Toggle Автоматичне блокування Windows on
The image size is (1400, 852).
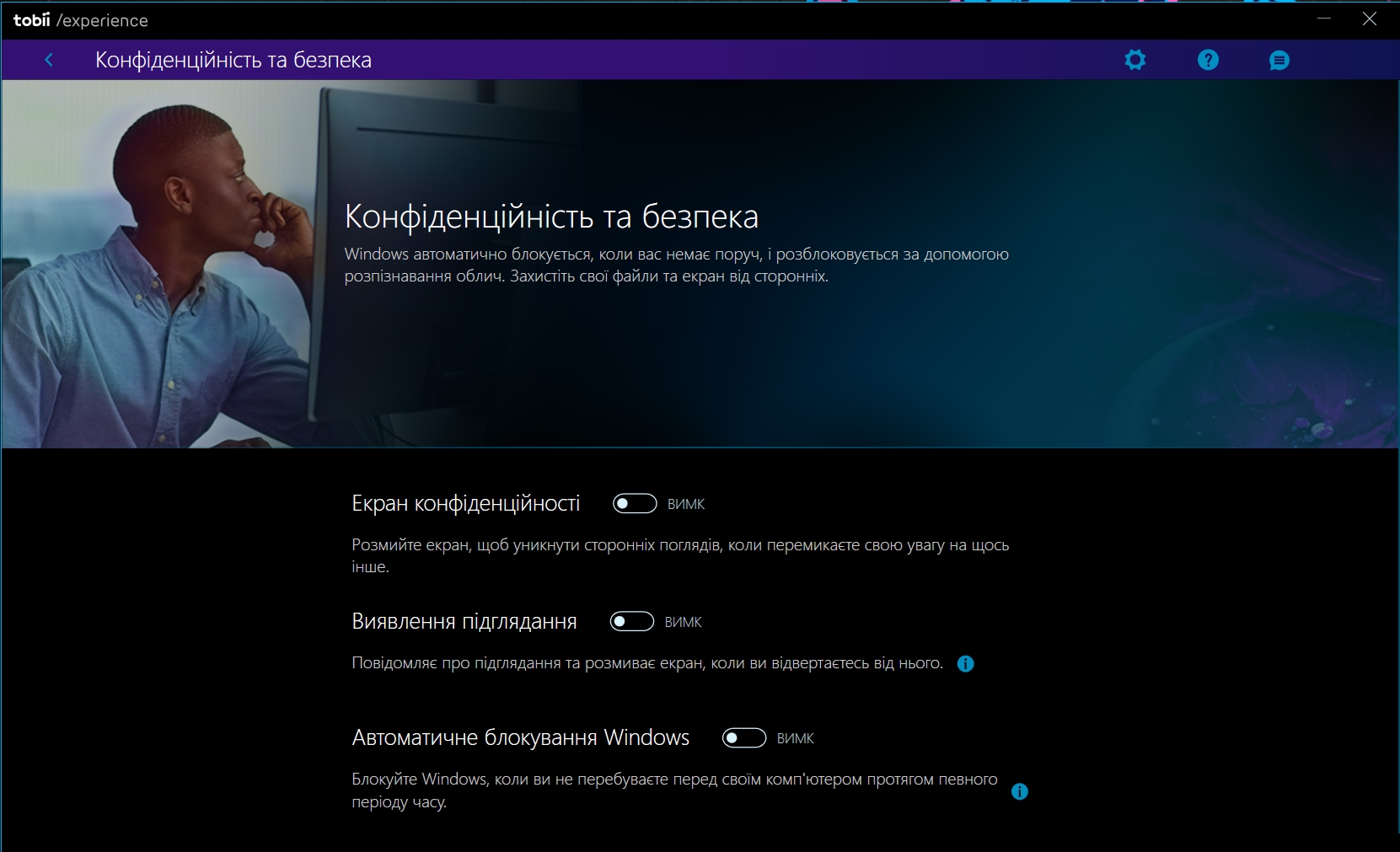coord(743,738)
